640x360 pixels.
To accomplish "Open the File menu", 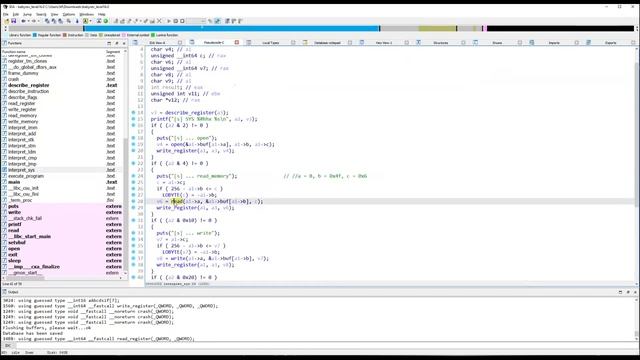I will coord(6,14).
